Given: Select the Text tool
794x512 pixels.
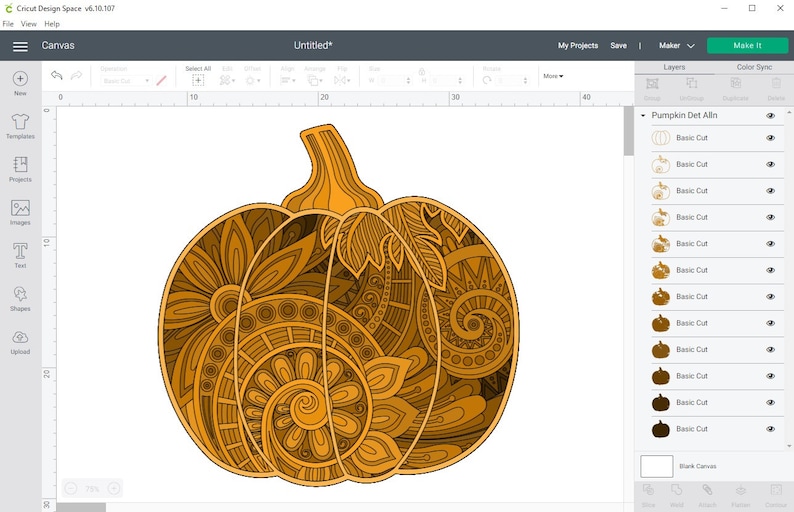Looking at the screenshot, I should pos(20,255).
